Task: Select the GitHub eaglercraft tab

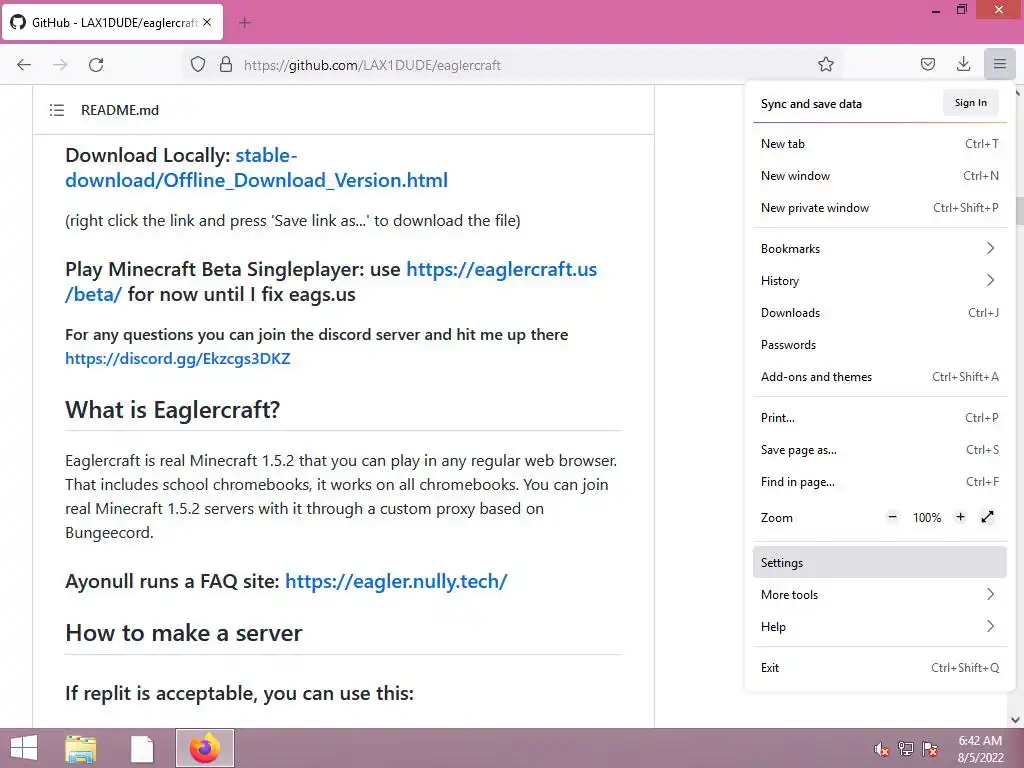Action: point(112,22)
